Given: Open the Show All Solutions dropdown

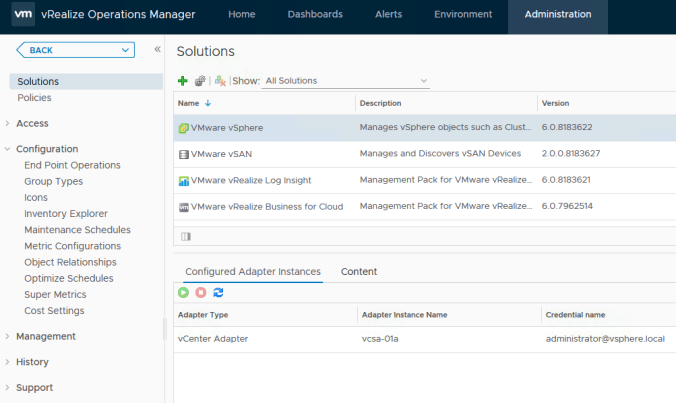Looking at the screenshot, I should tap(345, 80).
